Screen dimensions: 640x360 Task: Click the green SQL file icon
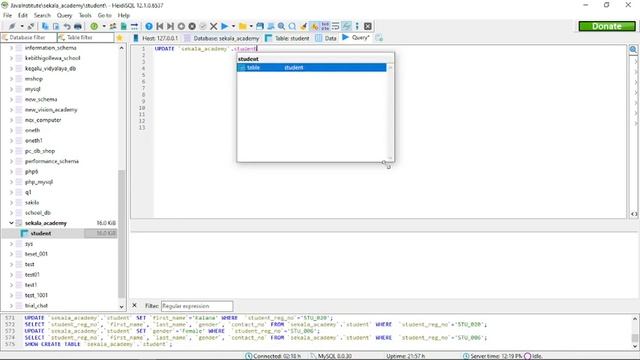(x=124, y=26)
